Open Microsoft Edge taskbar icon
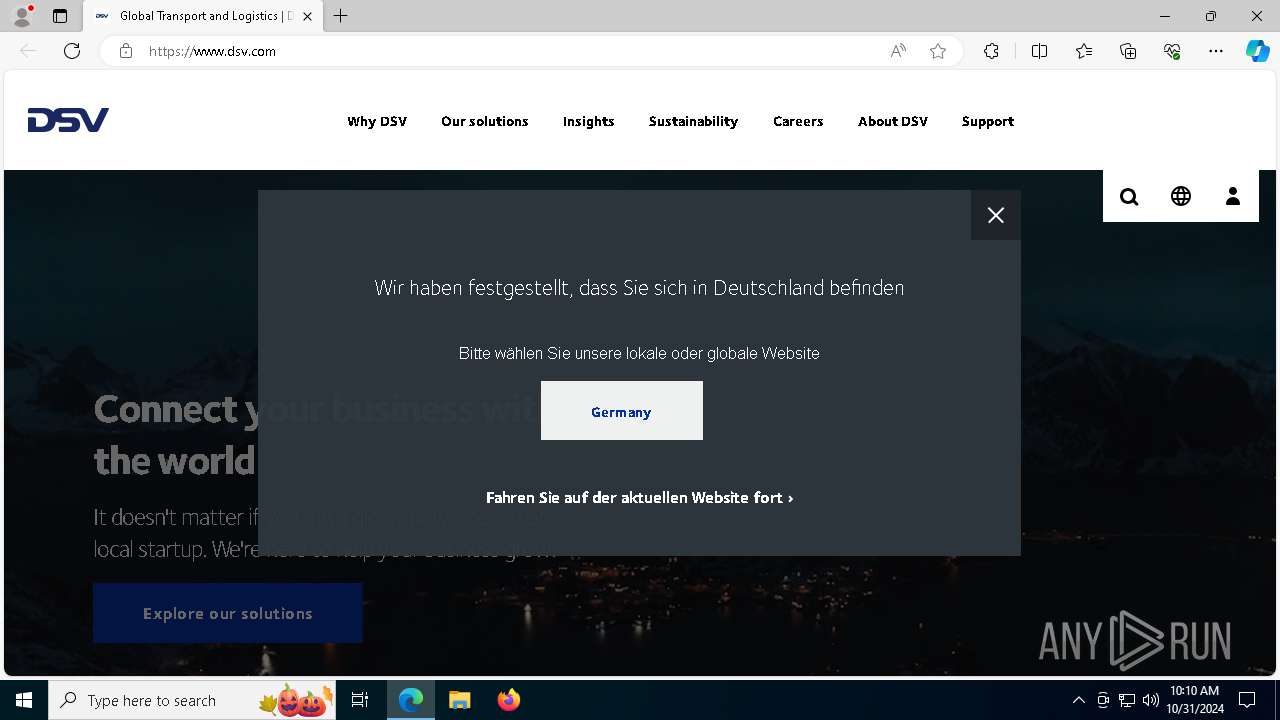Image resolution: width=1280 pixels, height=720 pixels. (x=411, y=700)
